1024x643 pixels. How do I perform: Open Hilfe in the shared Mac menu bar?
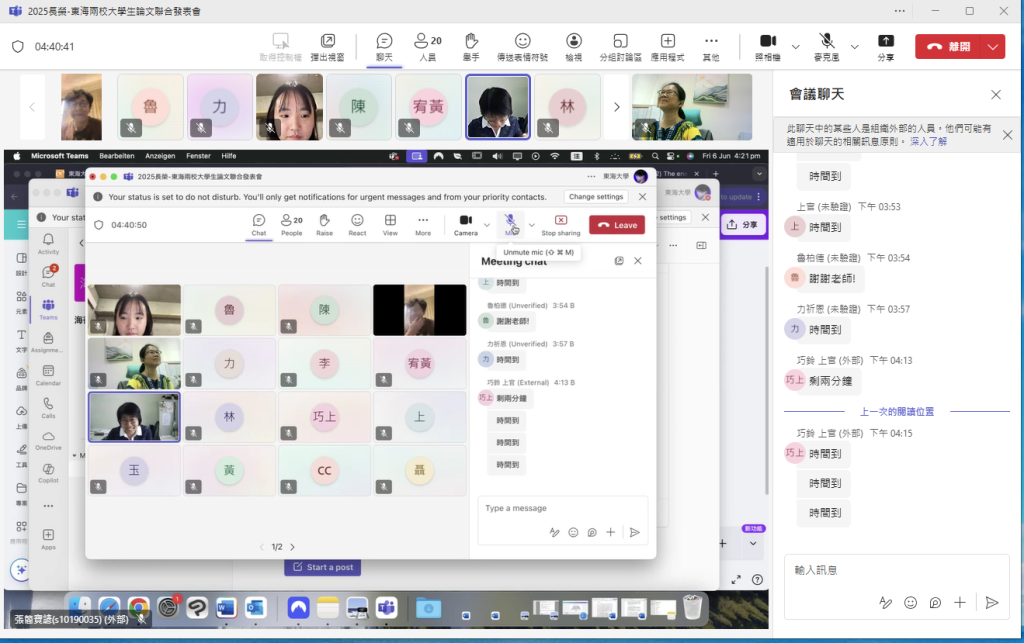point(229,156)
